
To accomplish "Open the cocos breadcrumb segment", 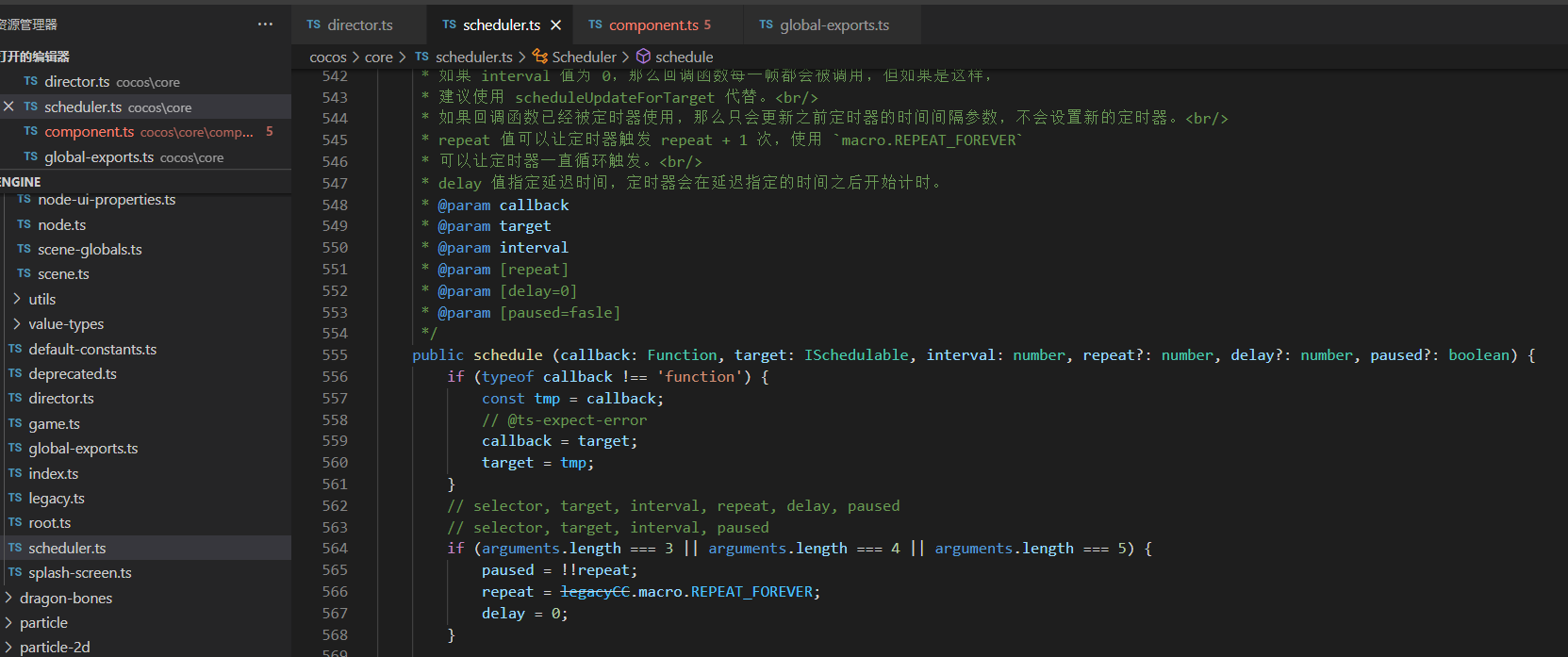I will pos(327,57).
